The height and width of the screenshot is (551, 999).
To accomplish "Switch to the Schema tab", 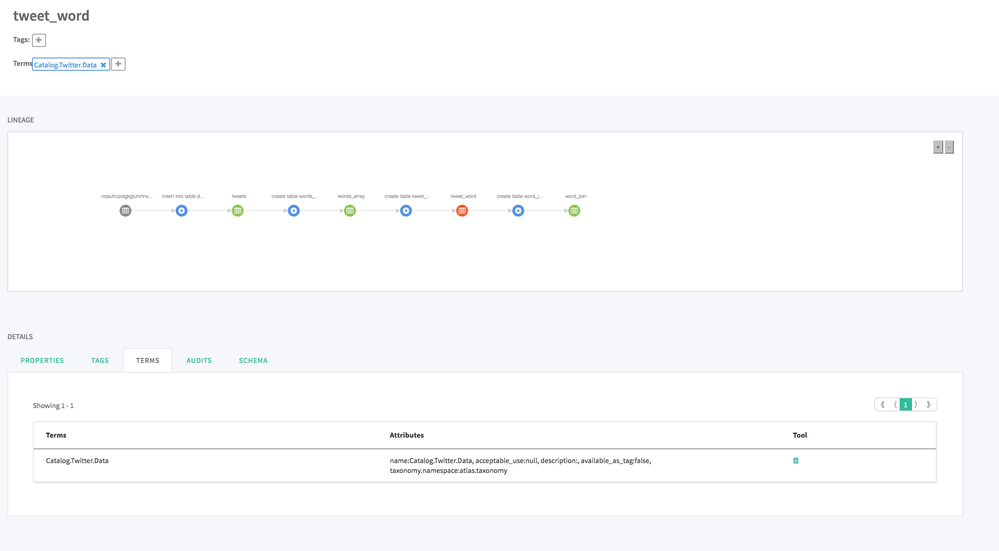I will [253, 361].
